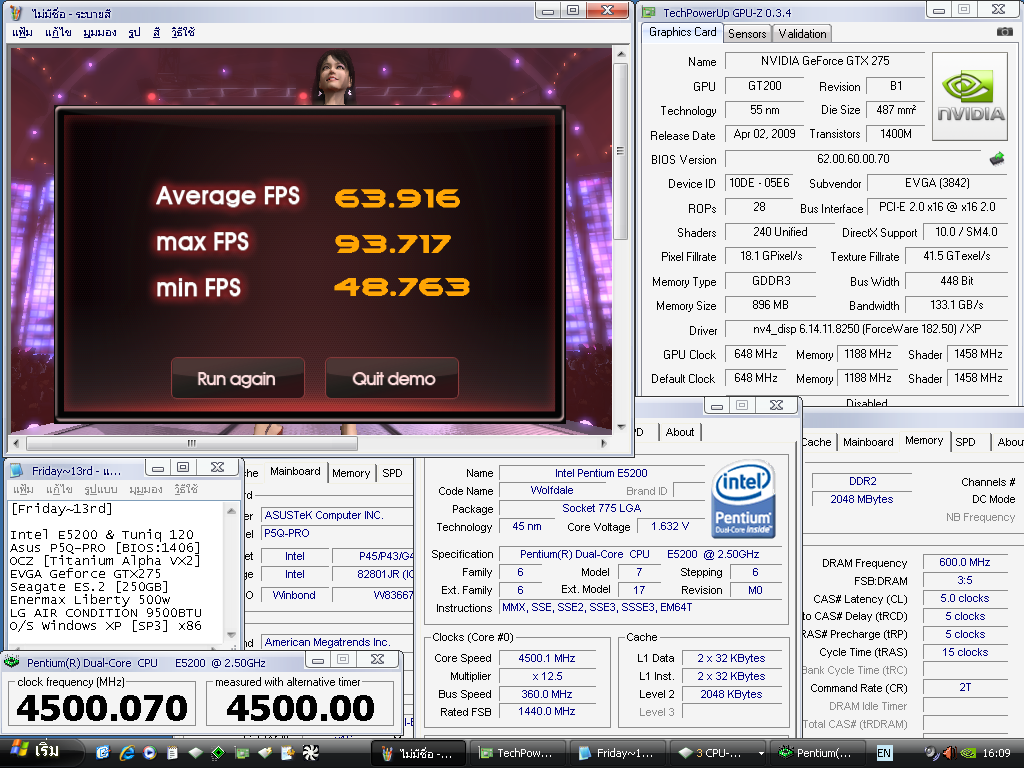
Task: Open the มุมมอง (View) menu in Paint
Action: [x=100, y=32]
